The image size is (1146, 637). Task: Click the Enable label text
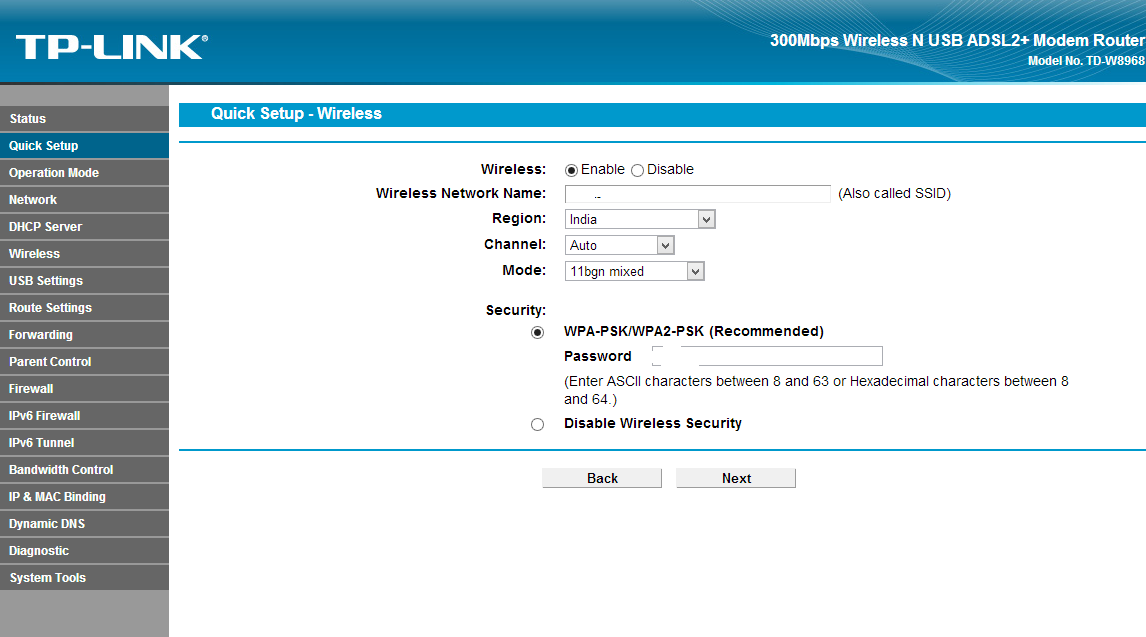[602, 169]
